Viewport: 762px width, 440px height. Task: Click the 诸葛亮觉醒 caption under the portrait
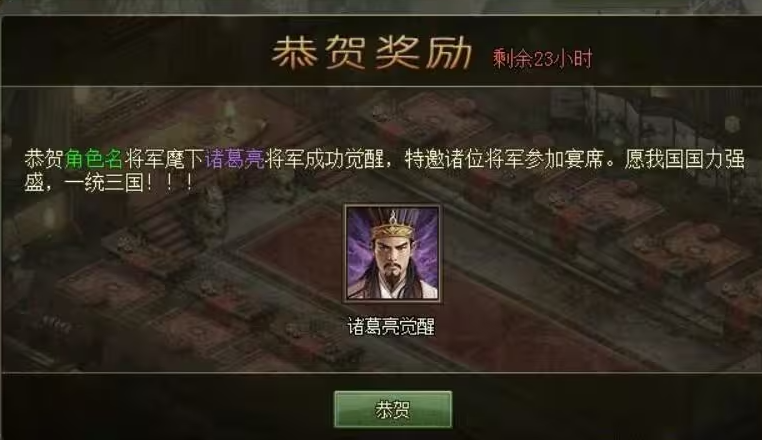coord(391,327)
